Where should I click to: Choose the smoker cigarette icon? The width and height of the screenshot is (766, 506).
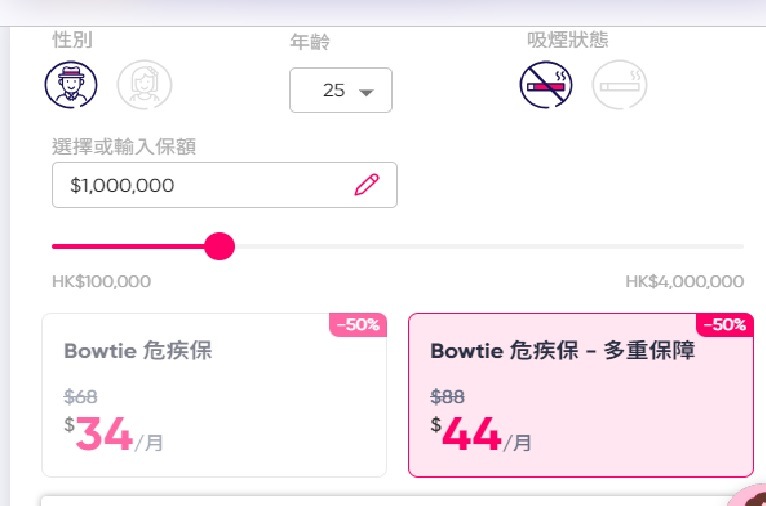point(619,84)
